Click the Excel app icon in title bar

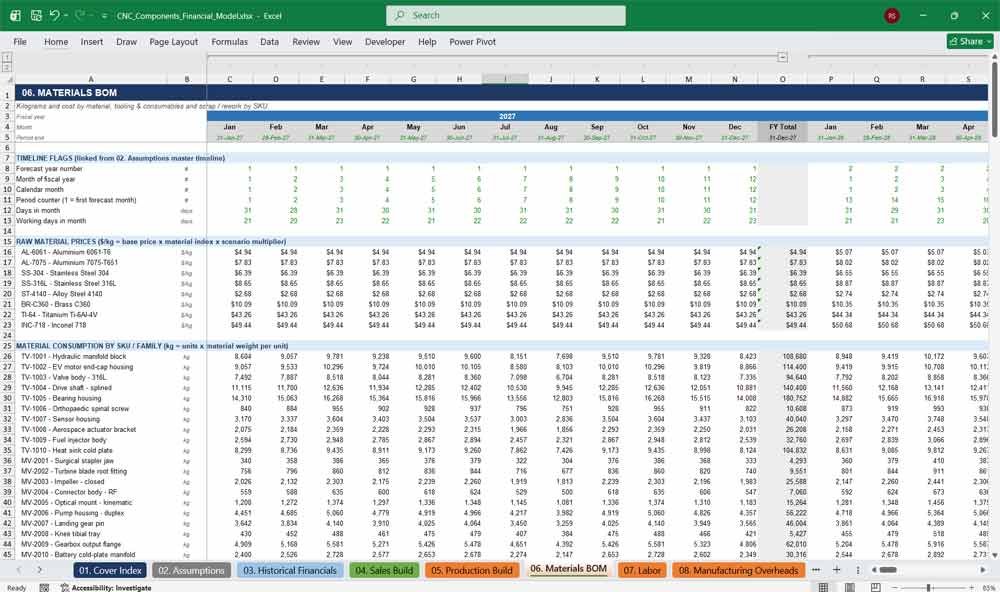point(15,15)
